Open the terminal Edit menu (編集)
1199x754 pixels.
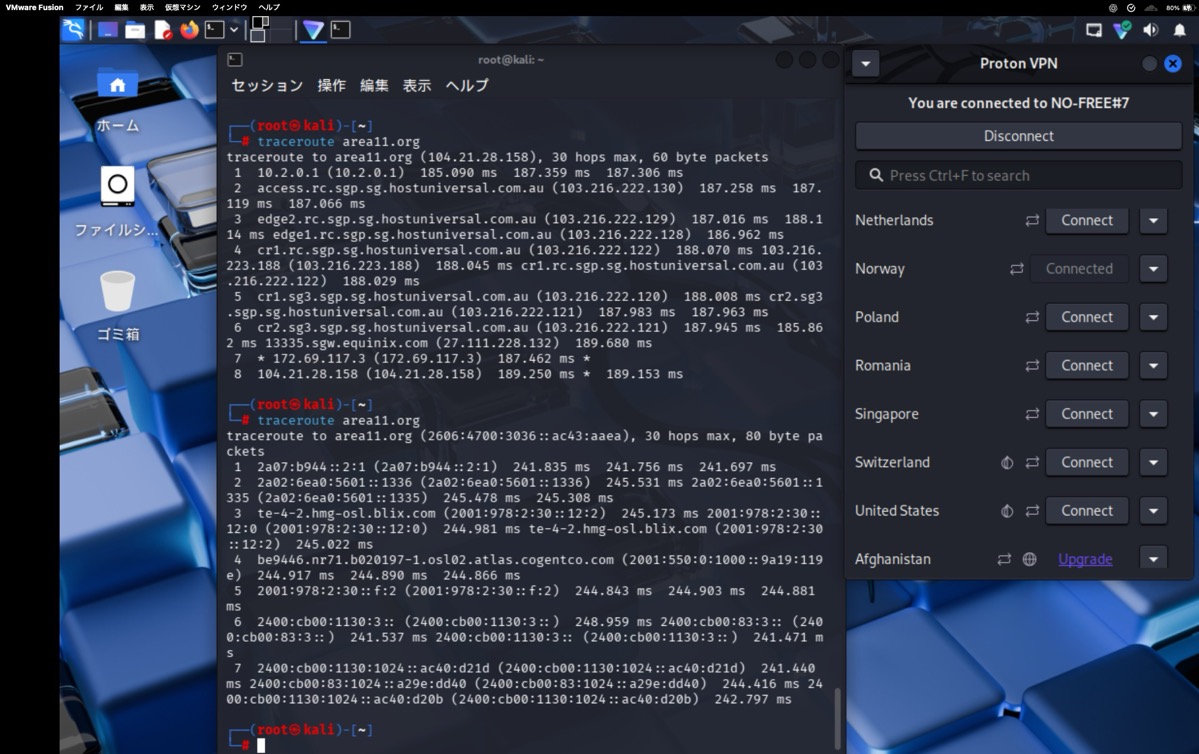tap(375, 86)
